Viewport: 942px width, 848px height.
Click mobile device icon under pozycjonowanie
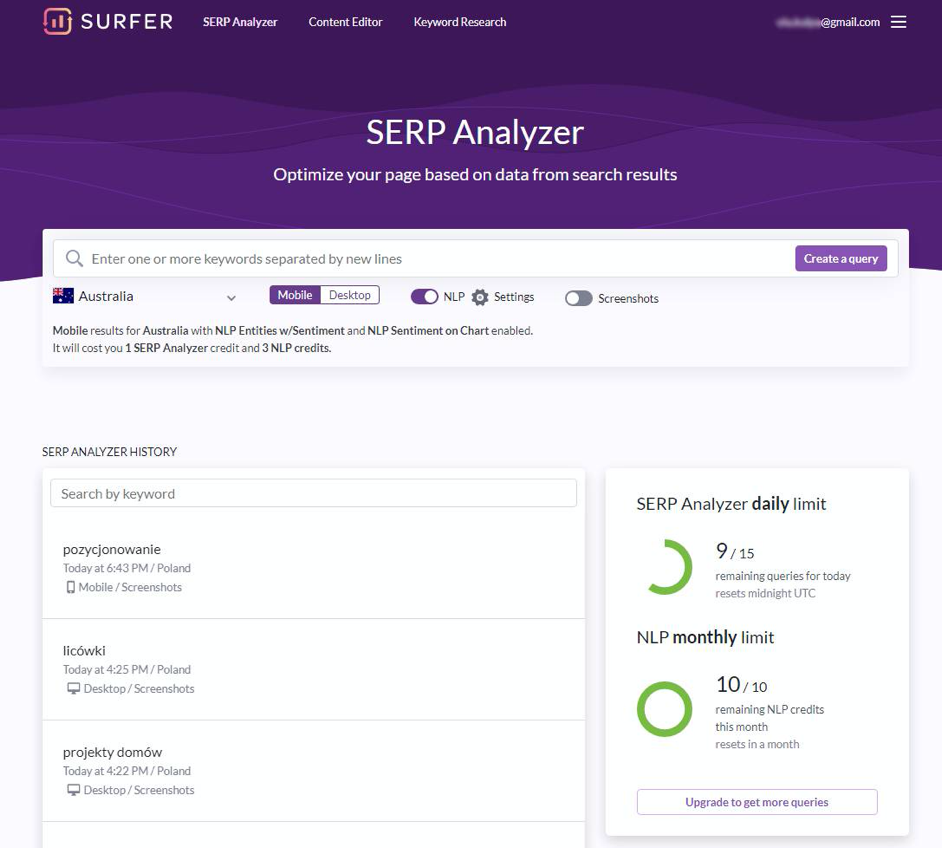(x=70, y=587)
